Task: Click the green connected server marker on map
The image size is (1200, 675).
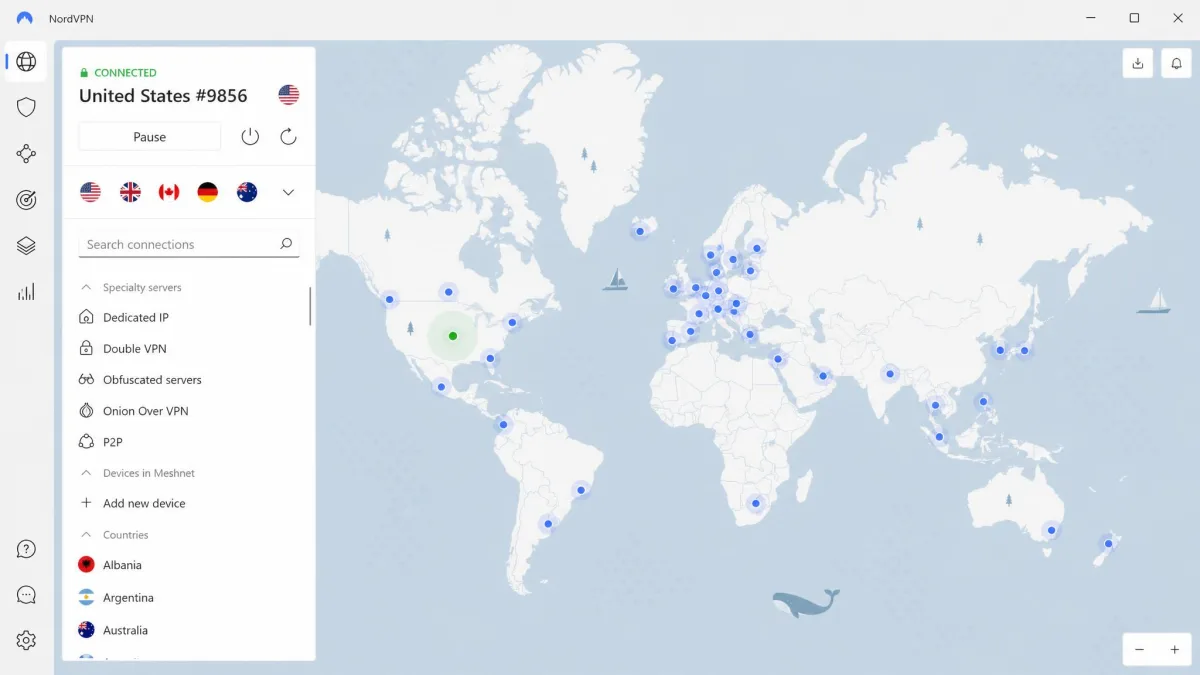Action: tap(453, 336)
